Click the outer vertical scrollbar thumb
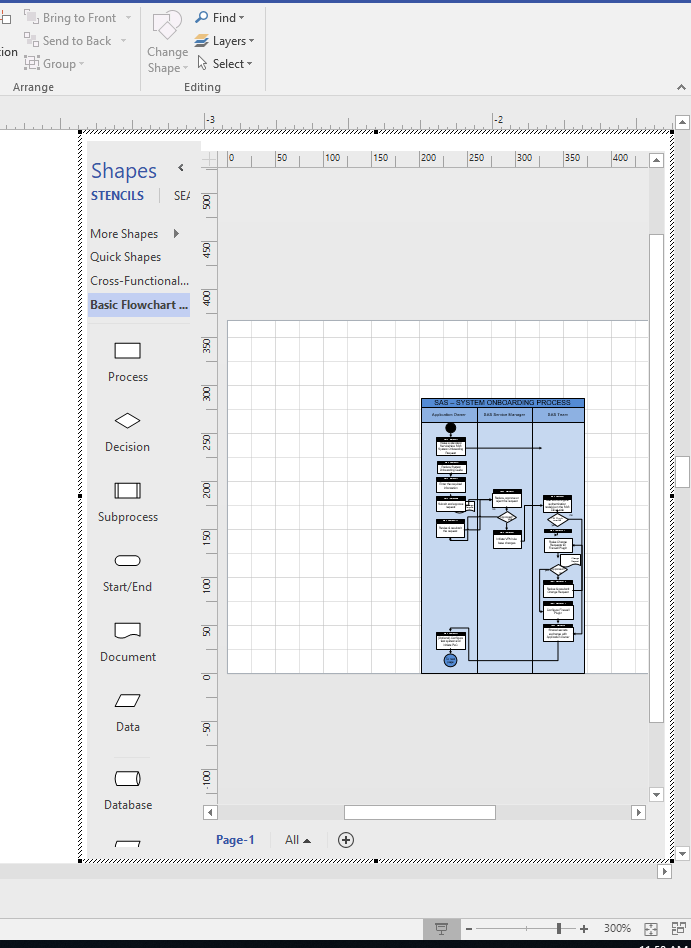691x948 pixels. pos(683,472)
